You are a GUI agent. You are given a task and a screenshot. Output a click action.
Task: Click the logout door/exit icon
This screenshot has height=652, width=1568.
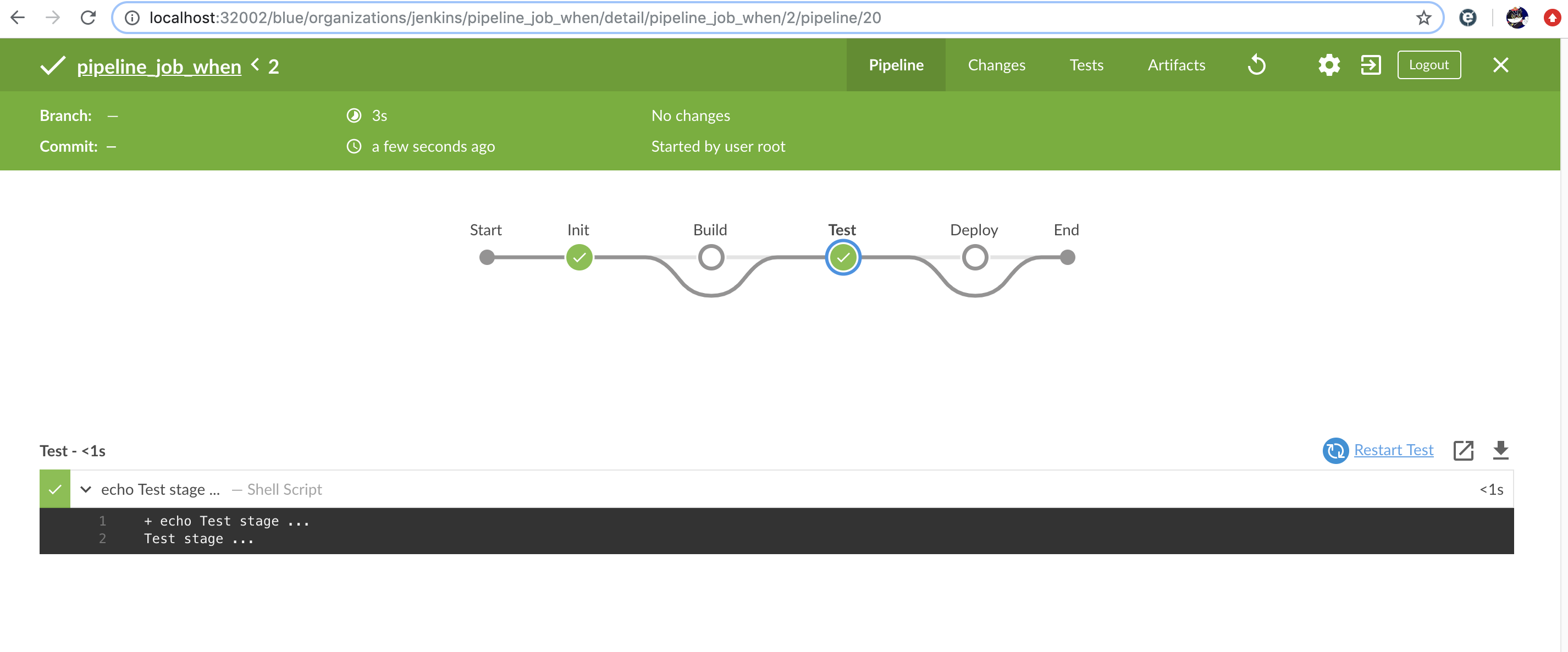tap(1371, 63)
